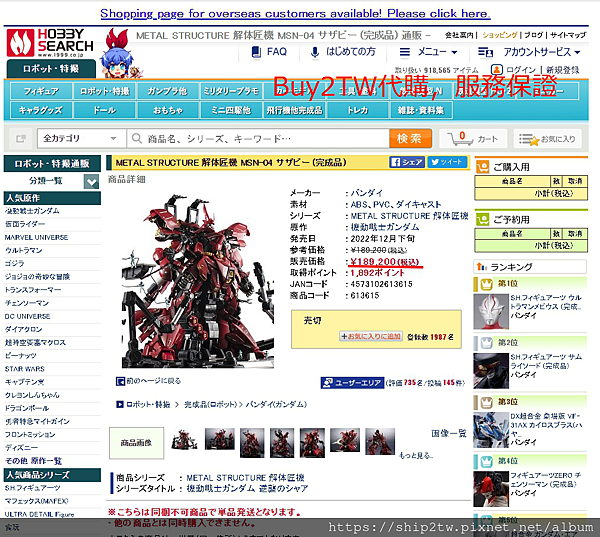The image size is (600, 537).
Task: Click the 画像一覧 image list link
Action: [449, 434]
